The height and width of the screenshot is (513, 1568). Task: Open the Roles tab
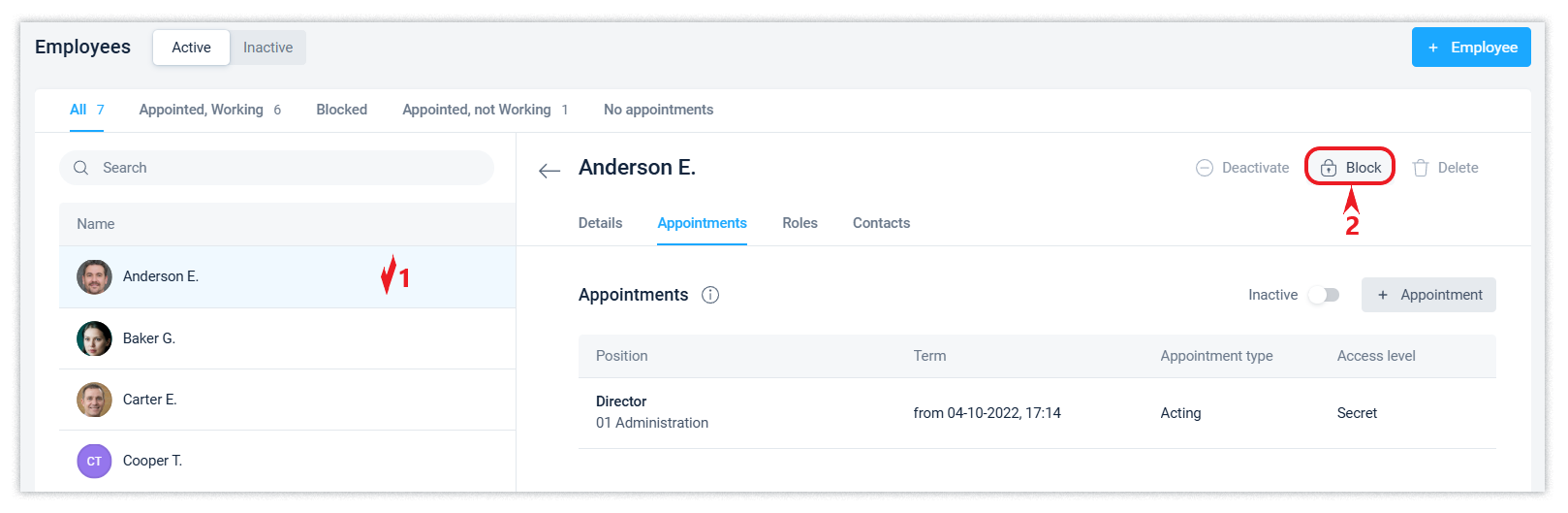pos(800,223)
